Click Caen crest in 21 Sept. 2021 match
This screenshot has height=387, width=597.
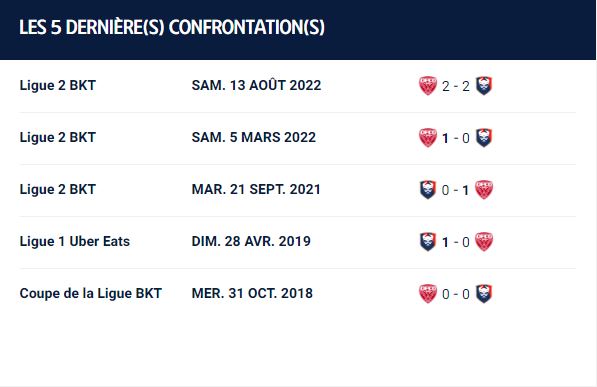tap(428, 190)
